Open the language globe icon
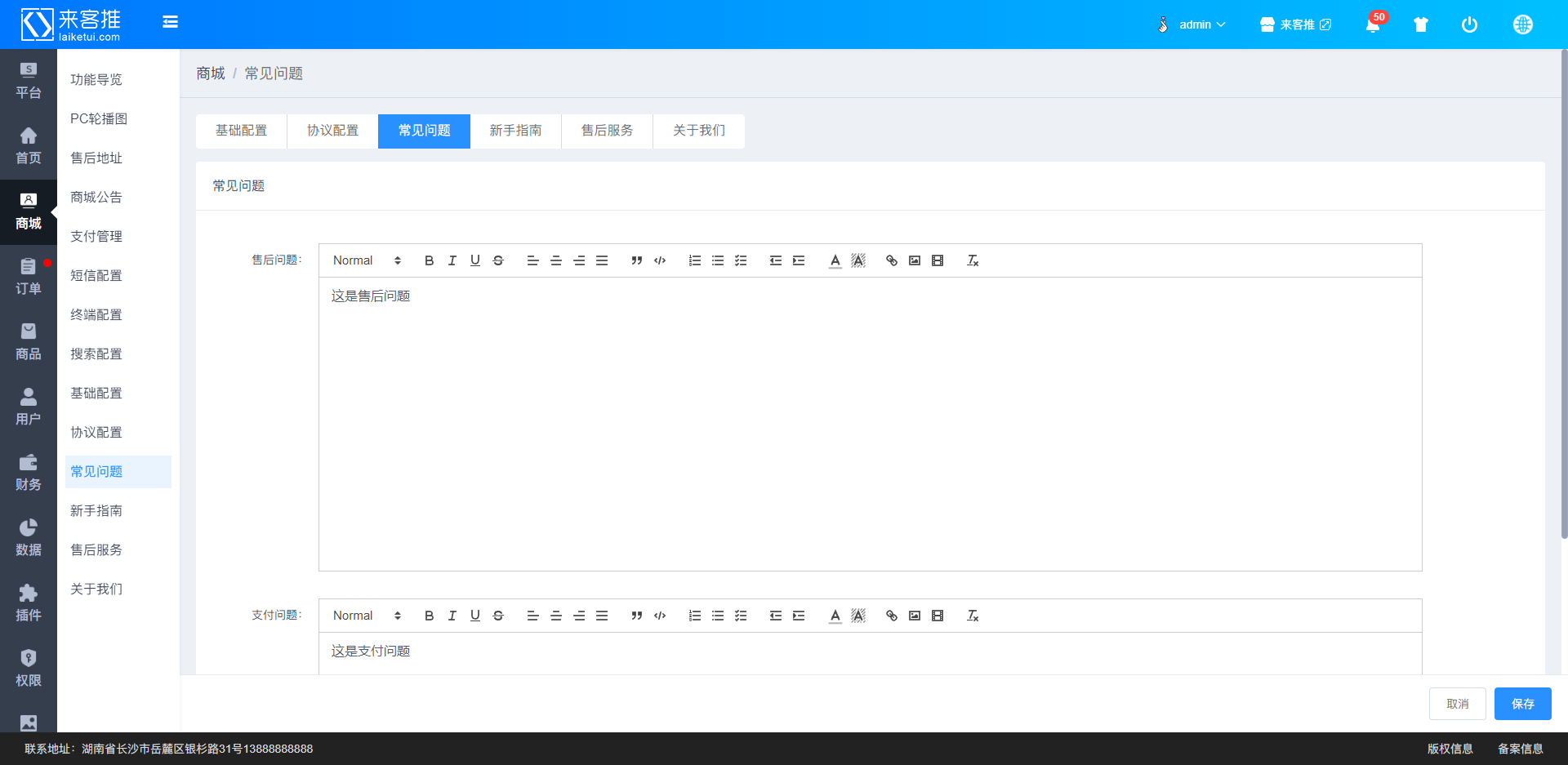The image size is (1568, 765). point(1522,24)
